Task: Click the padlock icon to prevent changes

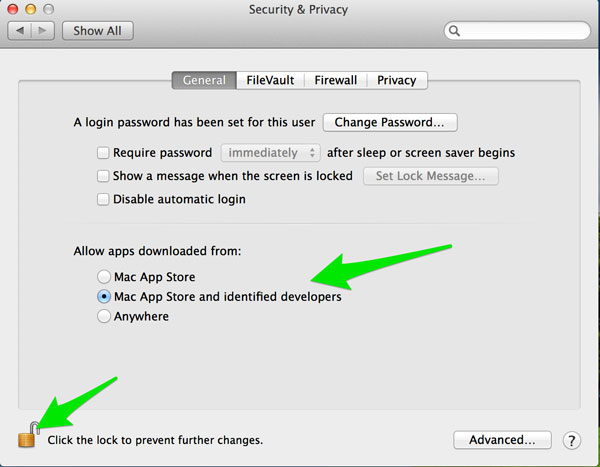Action: coord(27,435)
